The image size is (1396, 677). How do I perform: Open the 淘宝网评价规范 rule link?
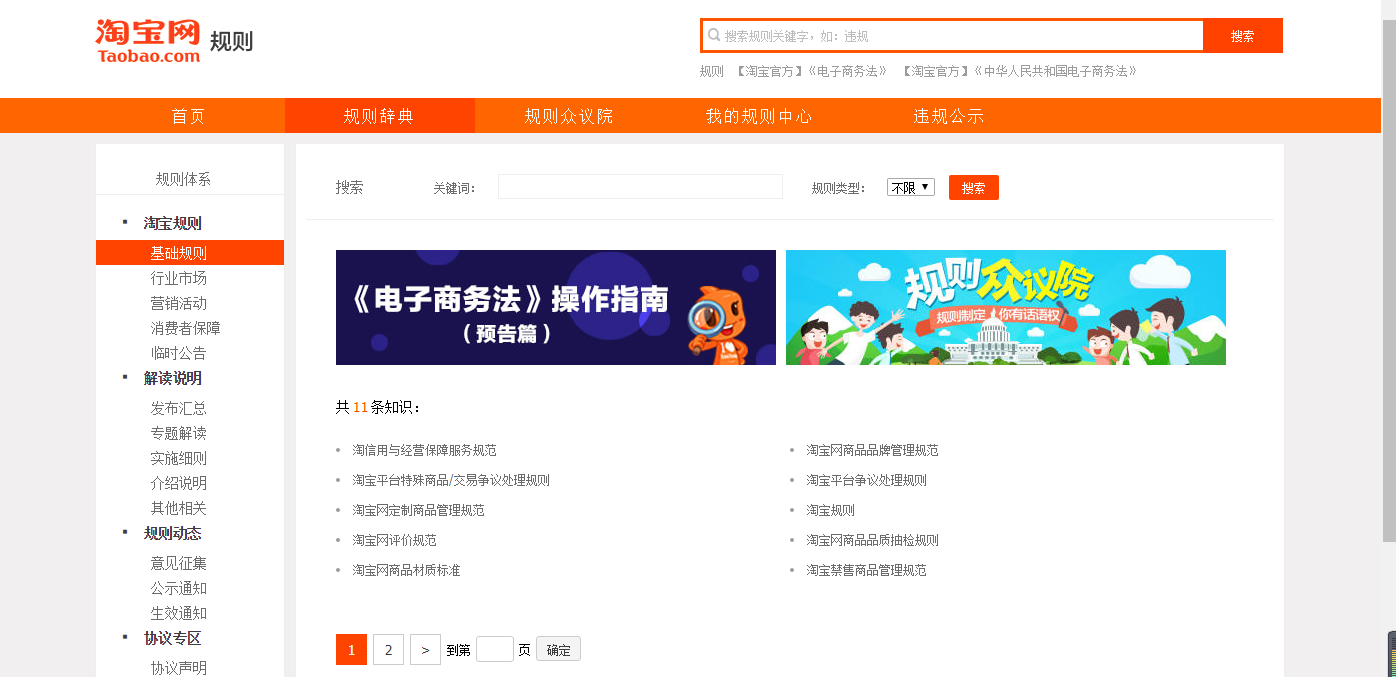click(394, 540)
